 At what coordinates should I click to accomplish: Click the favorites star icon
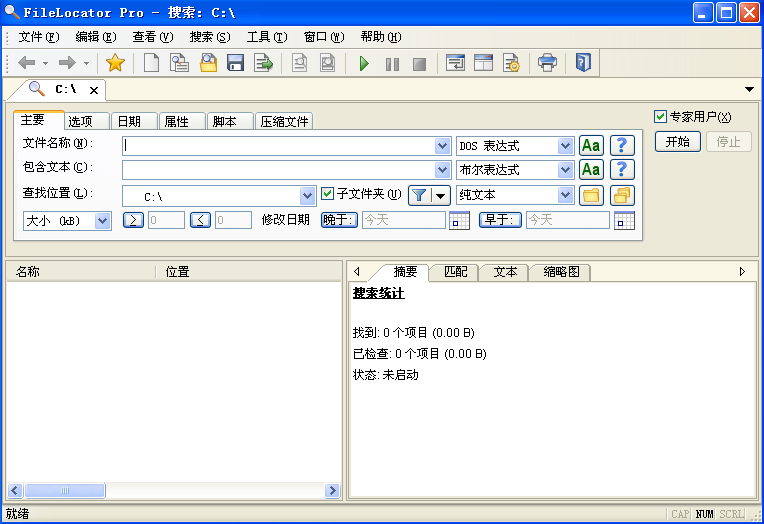click(x=115, y=63)
